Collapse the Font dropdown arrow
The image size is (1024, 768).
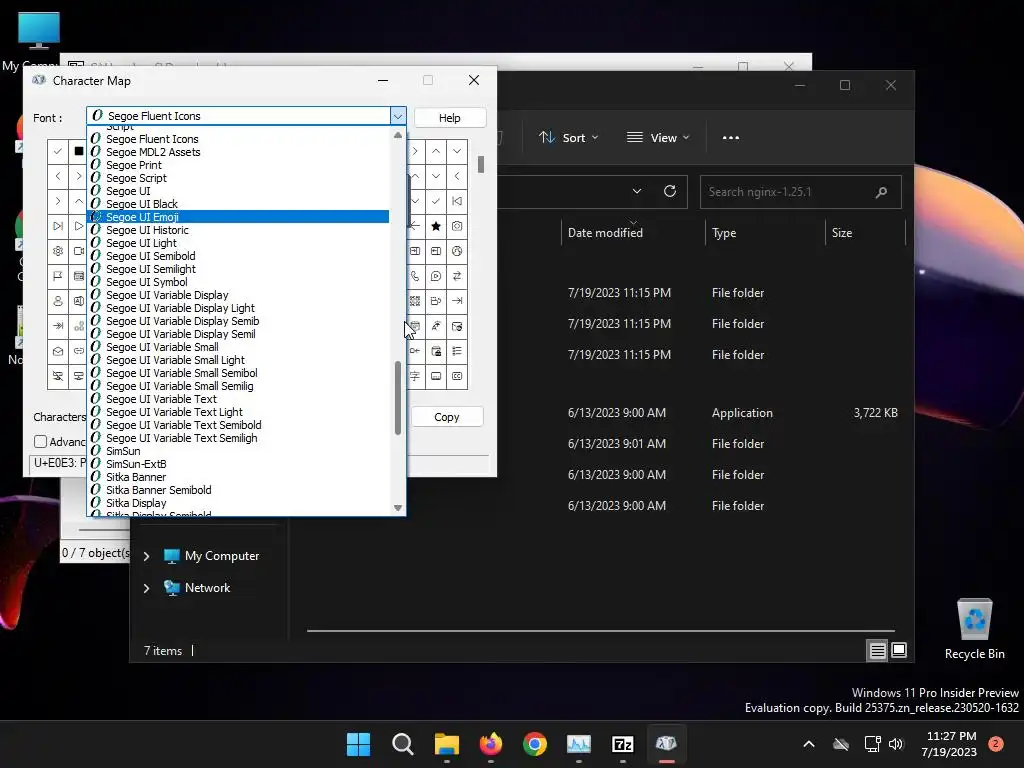pos(398,116)
